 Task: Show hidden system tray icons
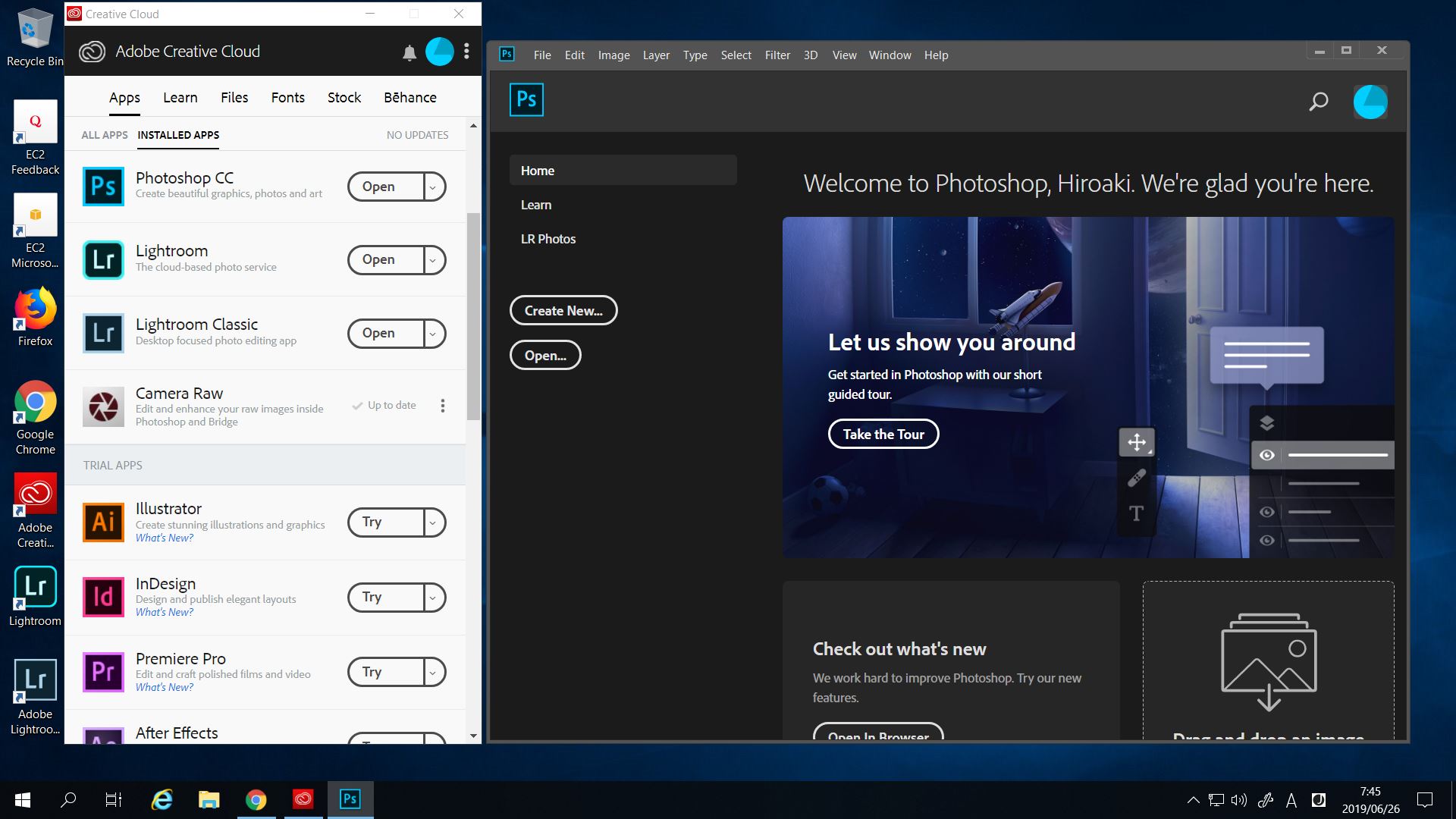(1193, 799)
